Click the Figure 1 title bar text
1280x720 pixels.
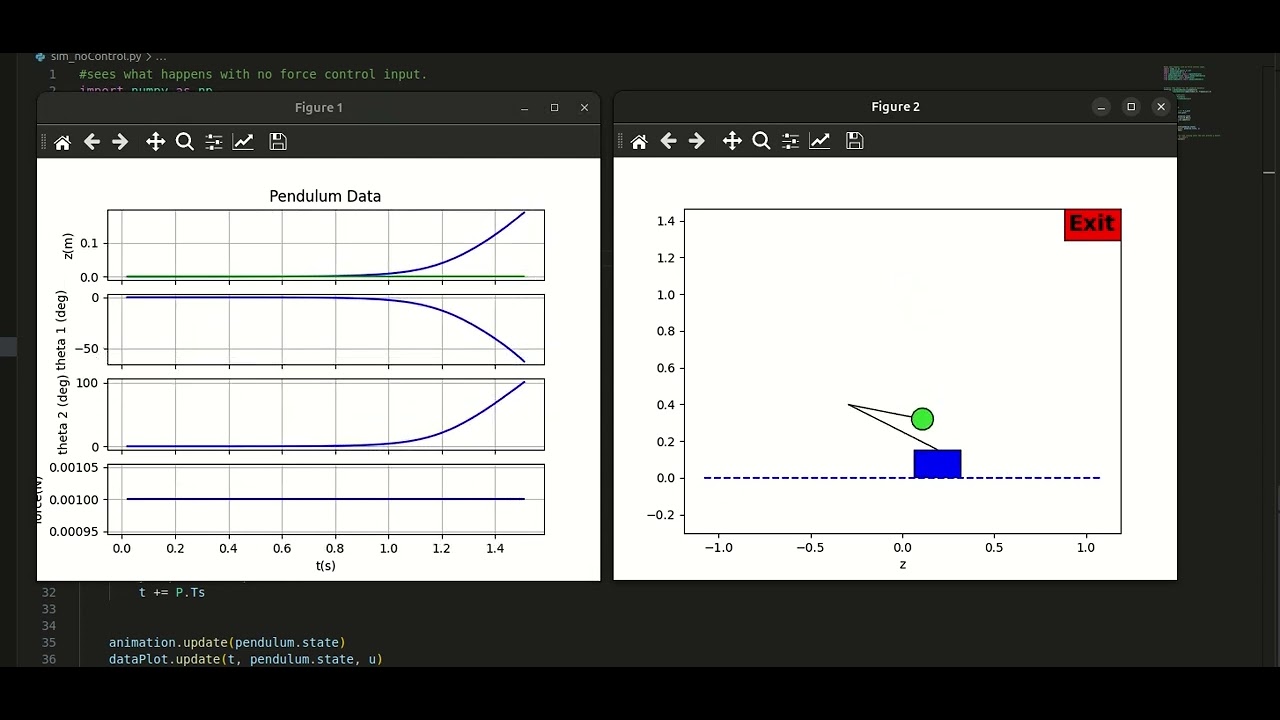point(319,108)
